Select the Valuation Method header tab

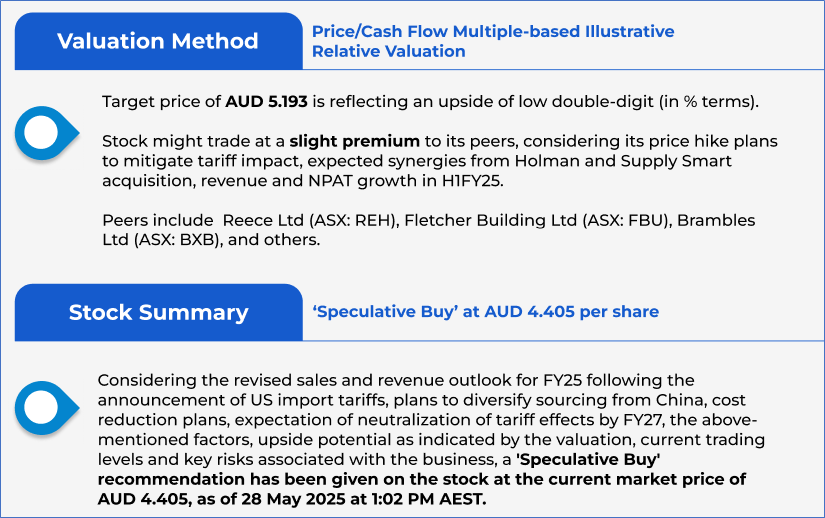157,41
